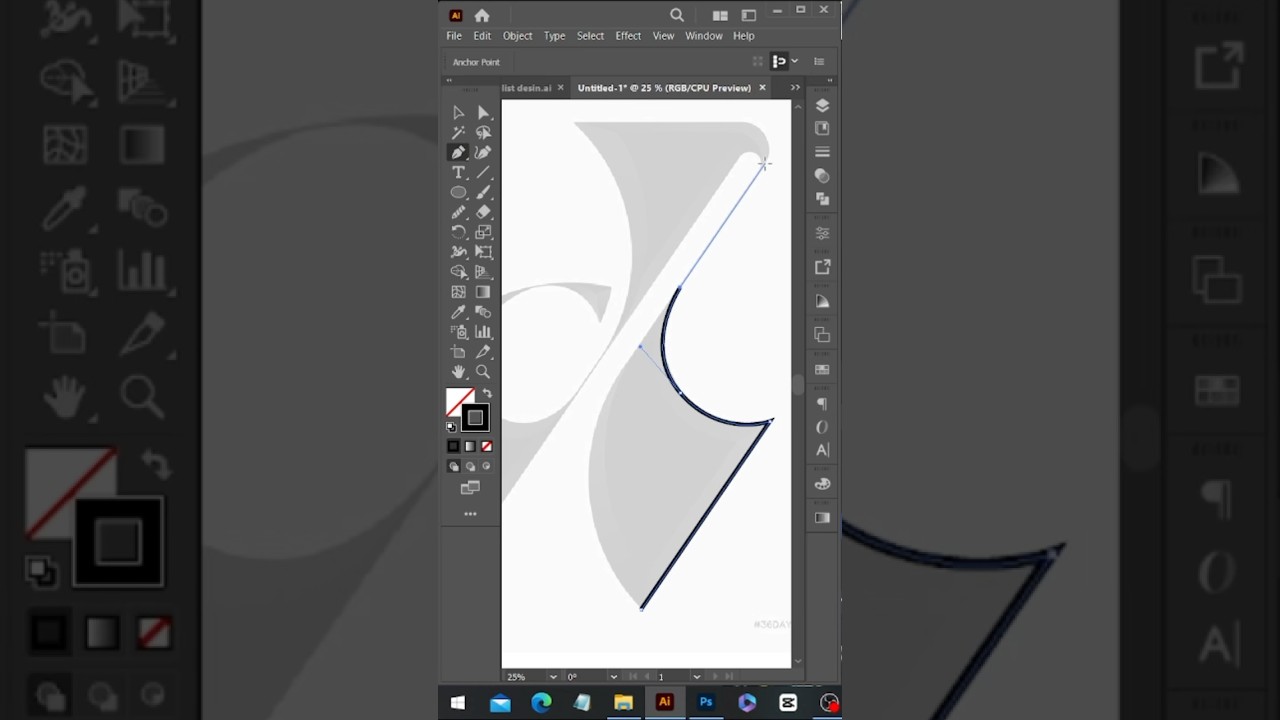Choose the Paintbrush tool
Image resolution: width=1280 pixels, height=720 pixels.
[x=483, y=193]
